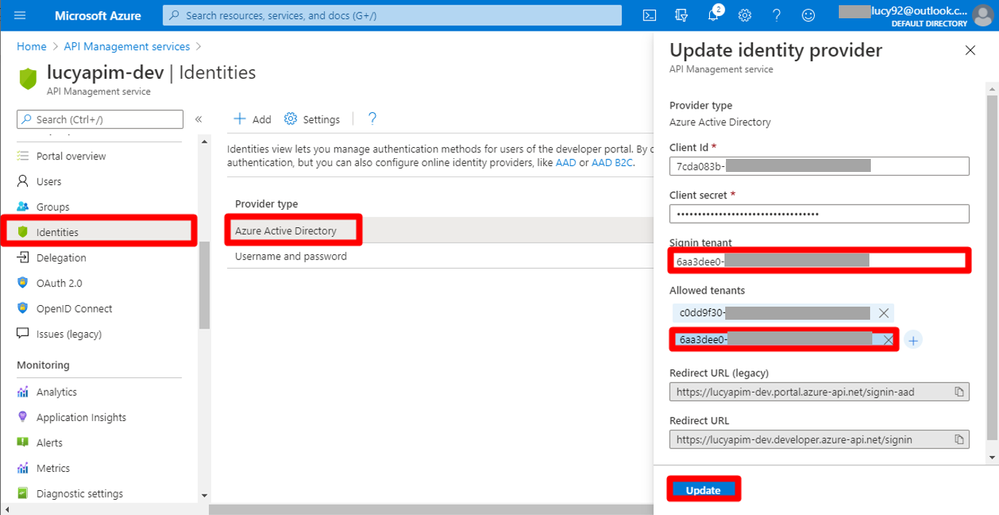This screenshot has width=999, height=515.
Task: Click the Client Id field
Action: click(x=819, y=166)
